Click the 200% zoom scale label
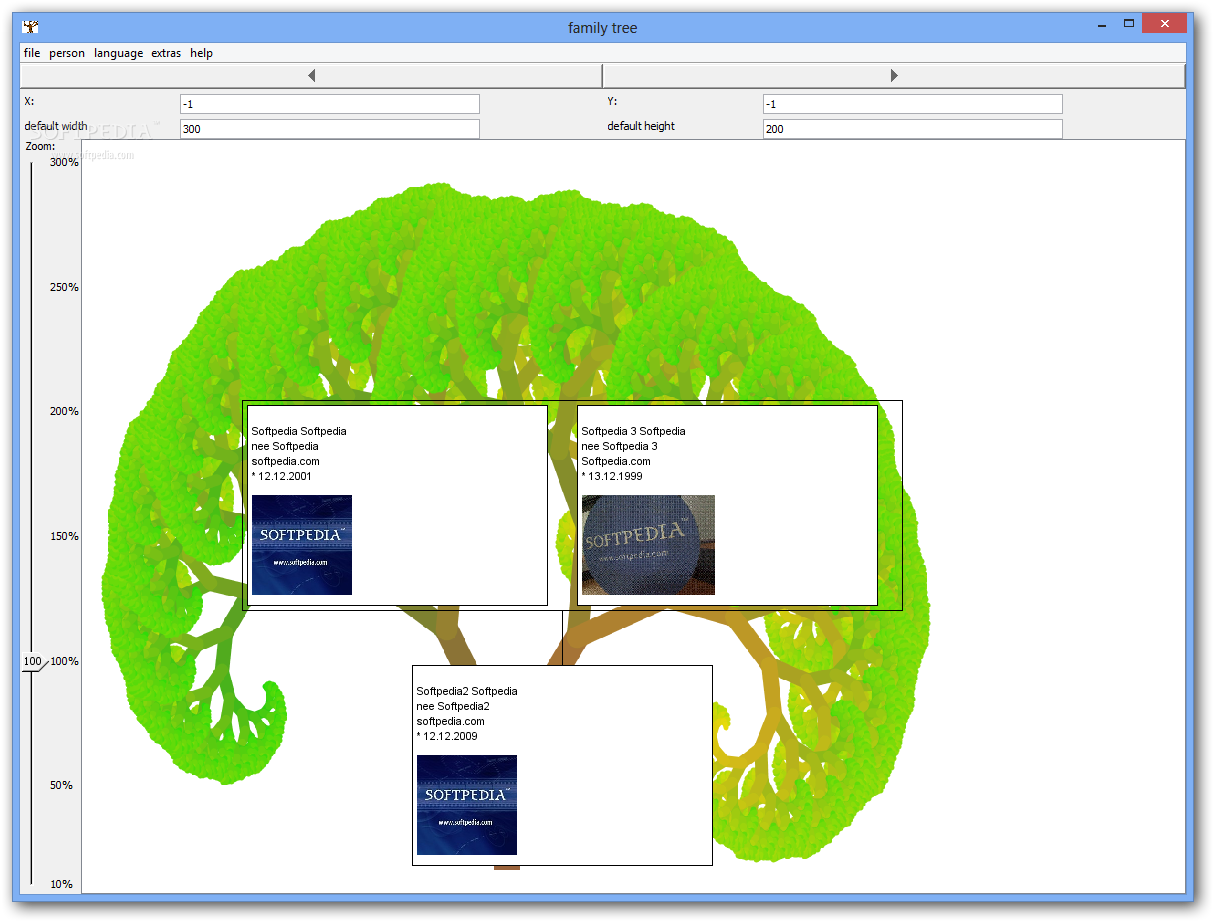This screenshot has height=922, width=1214. point(64,411)
